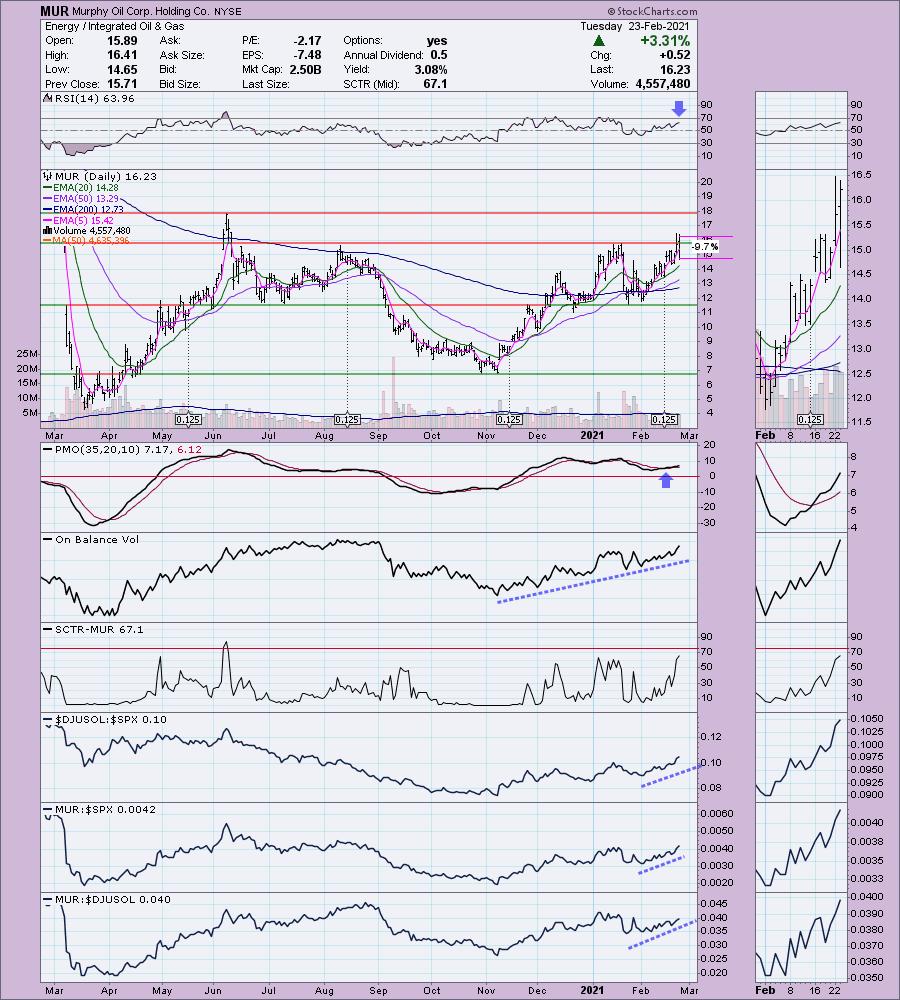The width and height of the screenshot is (900, 1000).
Task: Click the date Tuesday 23-Feb-2021
Action: [635, 26]
